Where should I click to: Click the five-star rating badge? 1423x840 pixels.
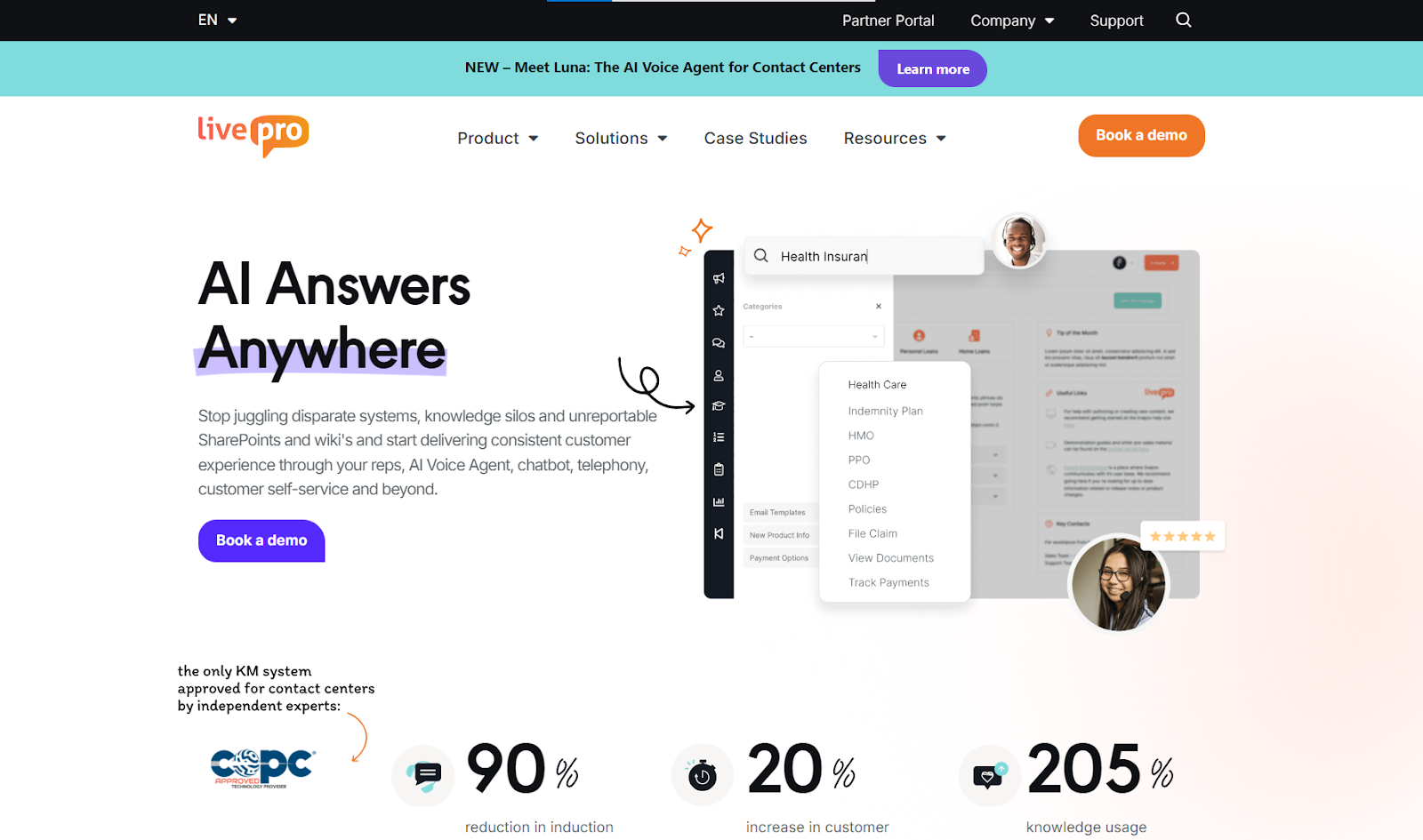coord(1182,536)
